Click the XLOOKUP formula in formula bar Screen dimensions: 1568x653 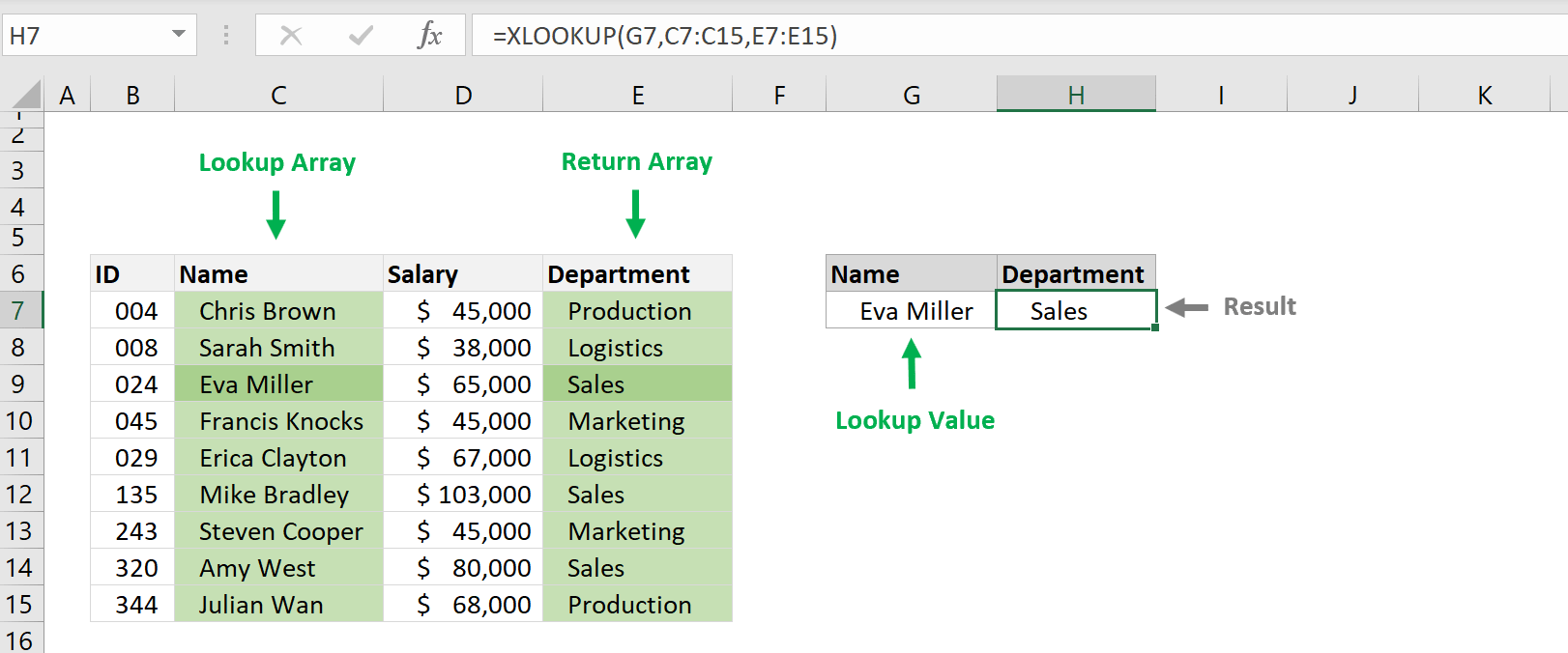(x=664, y=36)
